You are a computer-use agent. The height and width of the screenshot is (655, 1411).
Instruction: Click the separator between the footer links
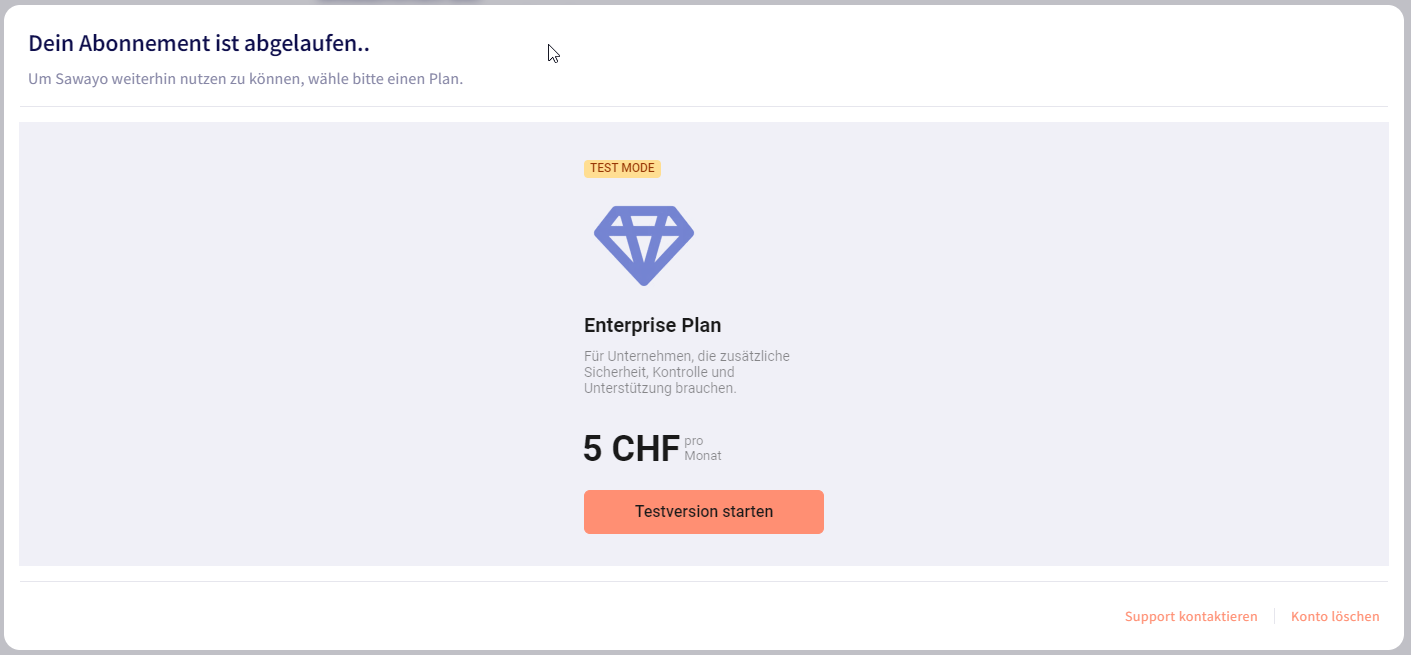coord(1274,616)
